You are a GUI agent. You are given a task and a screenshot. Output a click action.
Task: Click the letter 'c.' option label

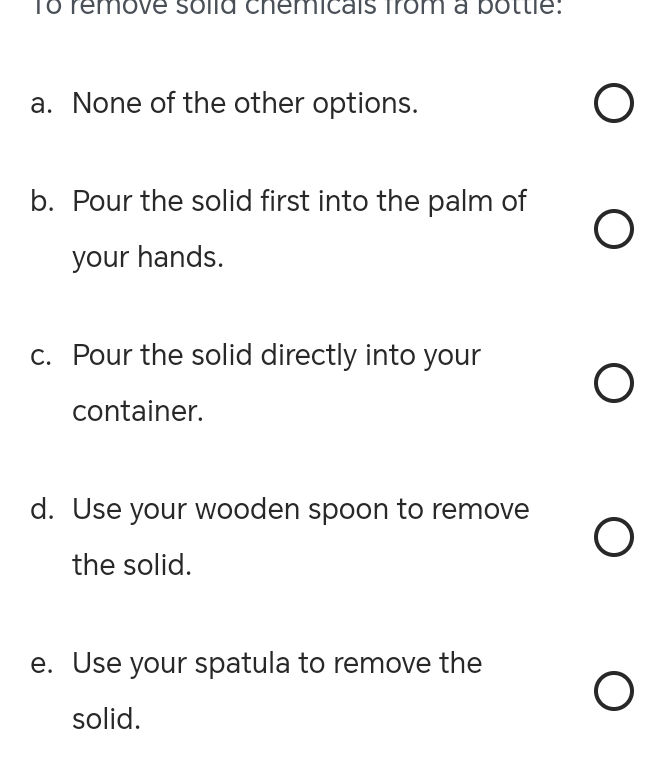42,355
